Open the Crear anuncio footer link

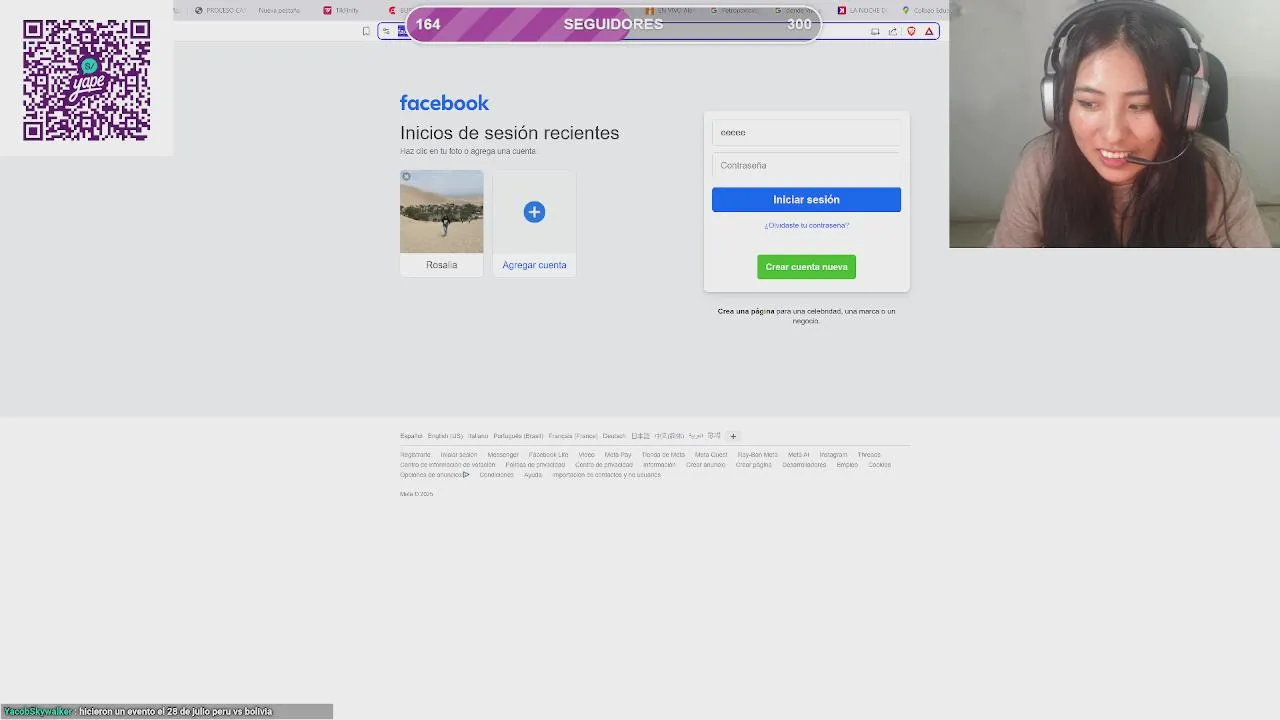point(706,465)
